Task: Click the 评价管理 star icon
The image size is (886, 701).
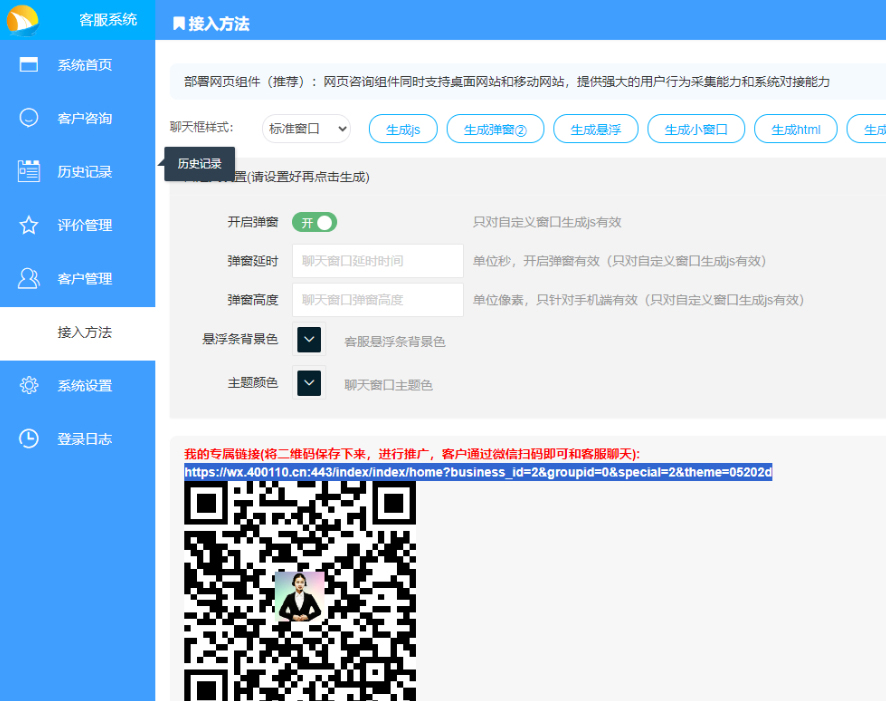Action: [x=29, y=225]
